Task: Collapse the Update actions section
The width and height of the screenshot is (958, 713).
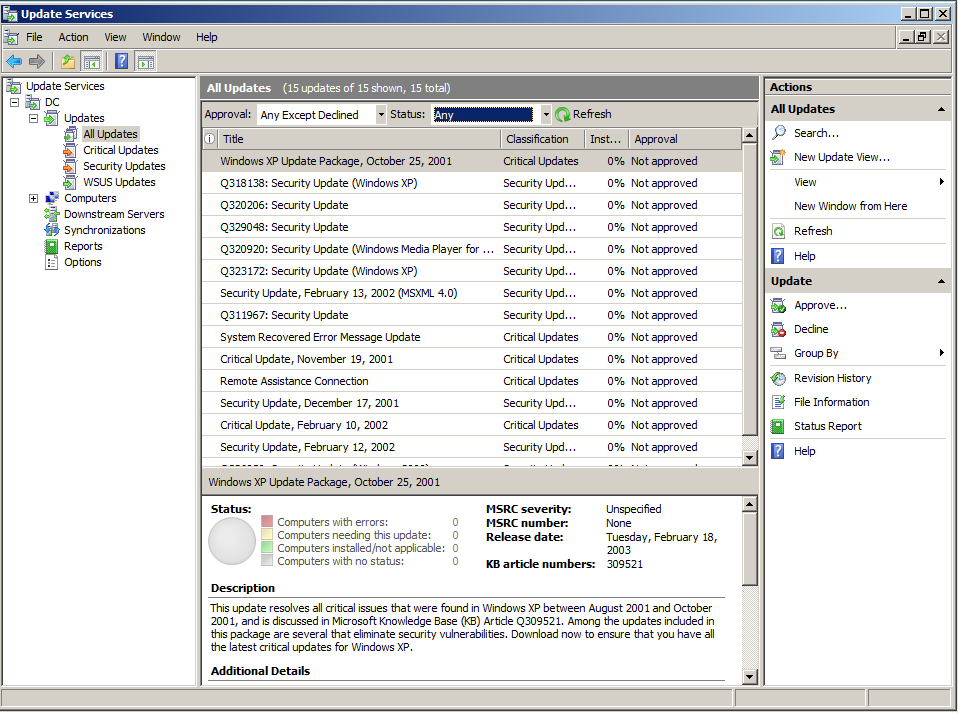Action: coord(942,281)
